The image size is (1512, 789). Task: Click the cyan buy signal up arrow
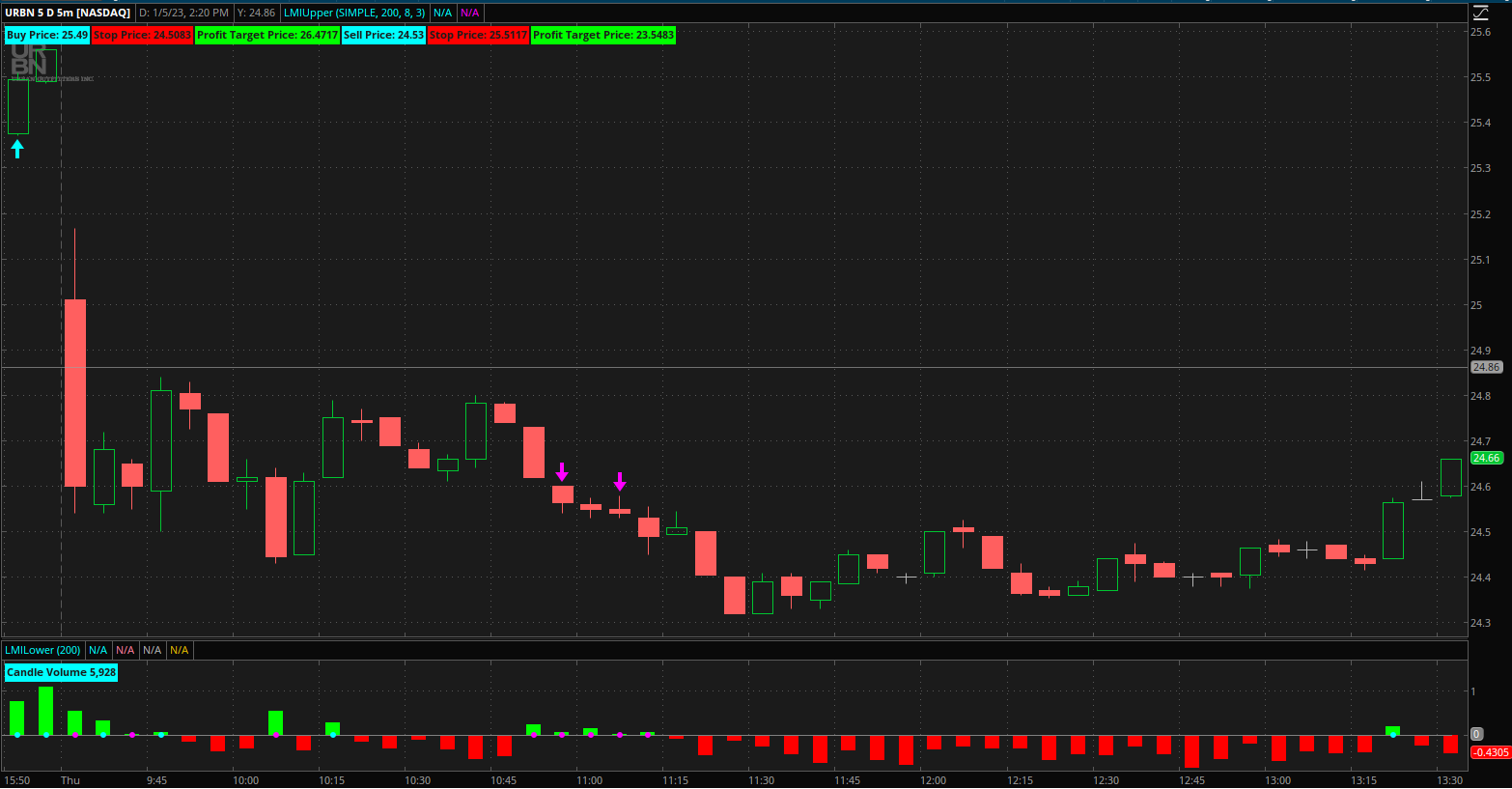tap(17, 149)
